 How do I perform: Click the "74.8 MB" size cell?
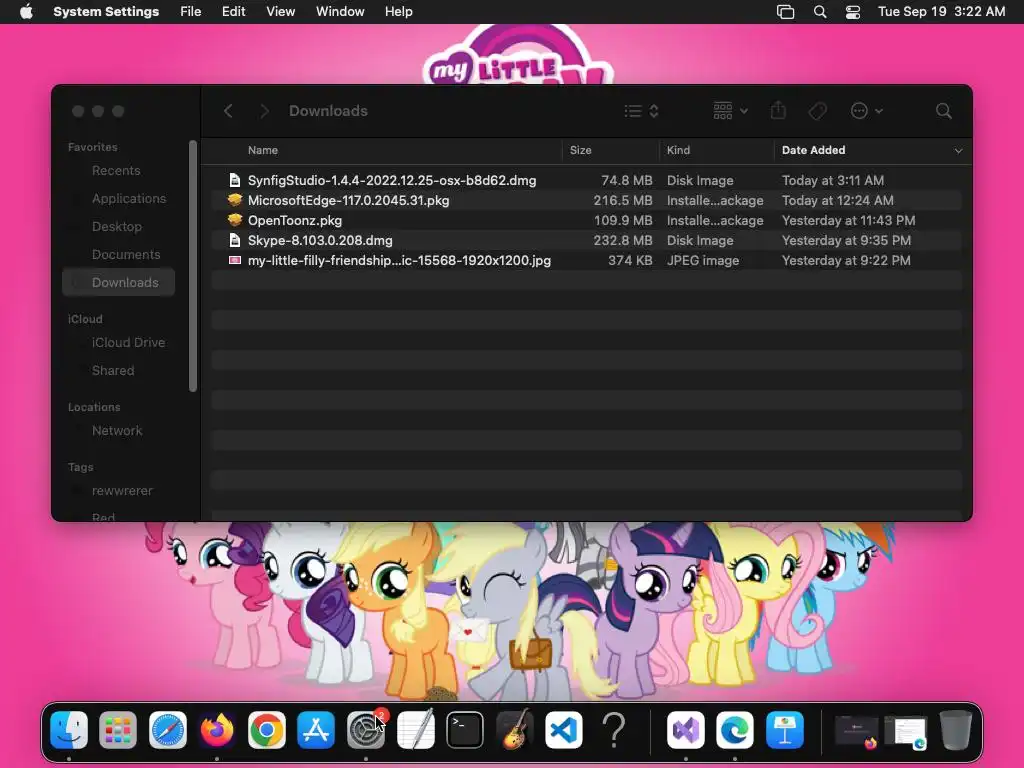tap(626, 180)
